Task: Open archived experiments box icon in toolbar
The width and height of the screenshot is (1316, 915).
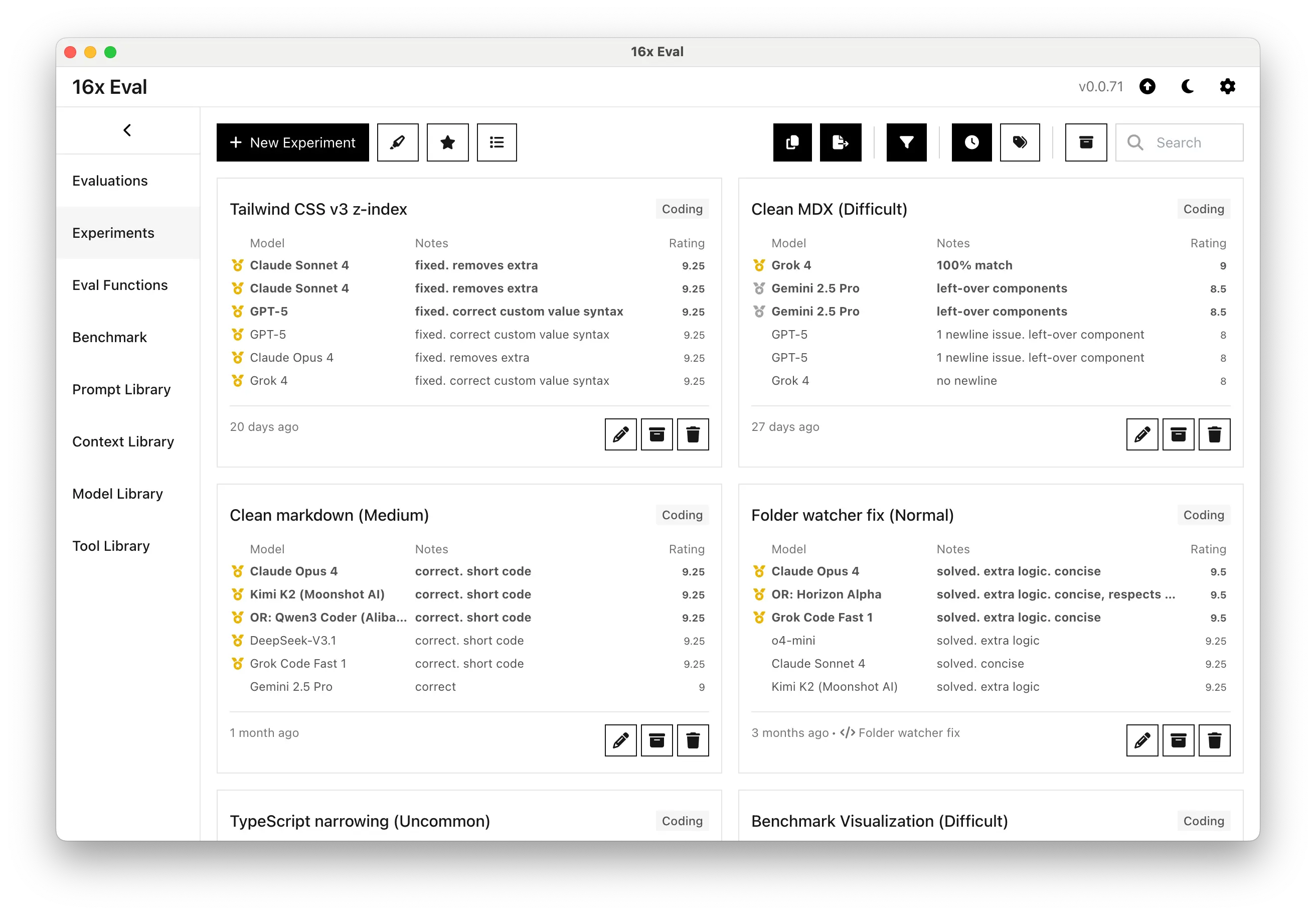Action: click(x=1086, y=142)
